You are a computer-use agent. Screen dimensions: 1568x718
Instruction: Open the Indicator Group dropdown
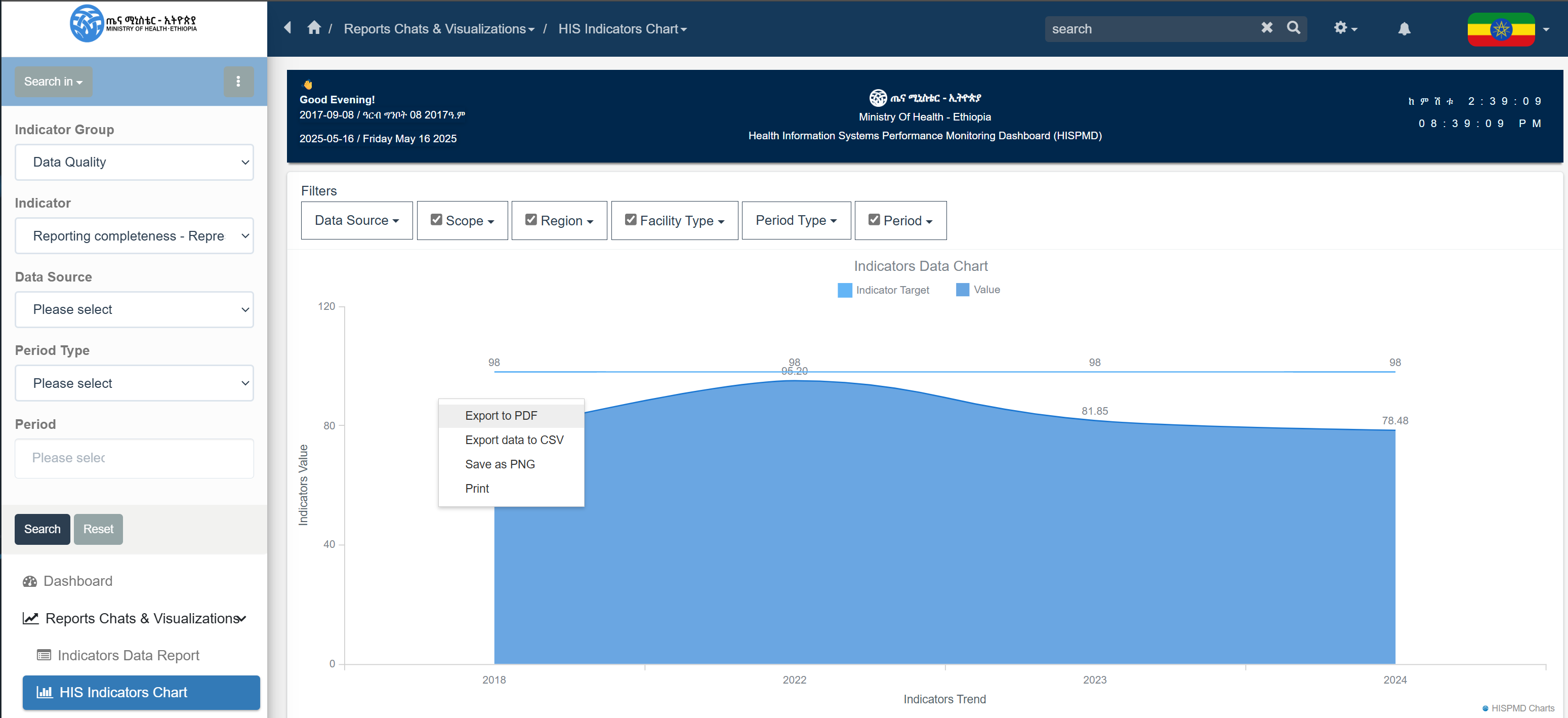(134, 162)
